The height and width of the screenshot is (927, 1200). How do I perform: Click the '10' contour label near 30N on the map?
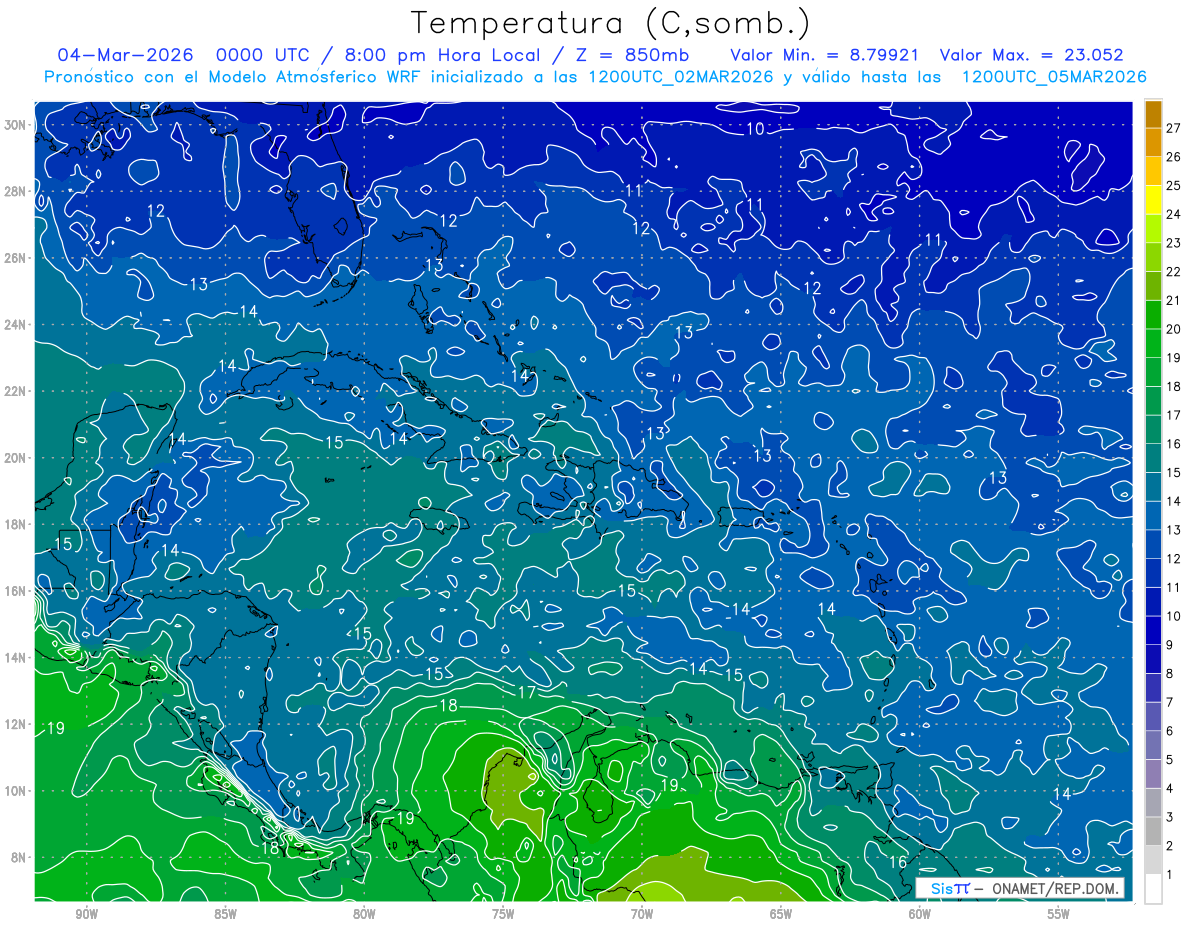[x=755, y=128]
